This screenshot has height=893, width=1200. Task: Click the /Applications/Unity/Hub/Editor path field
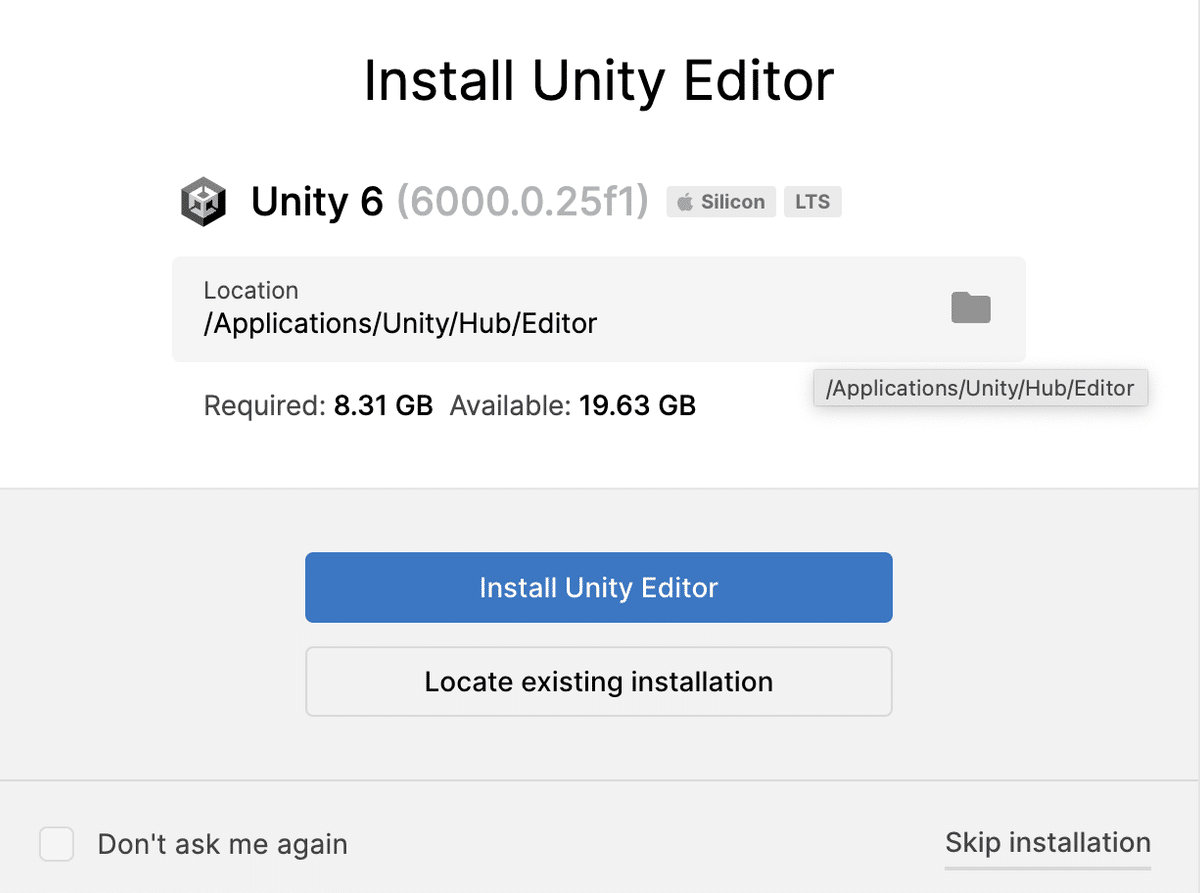click(x=400, y=322)
